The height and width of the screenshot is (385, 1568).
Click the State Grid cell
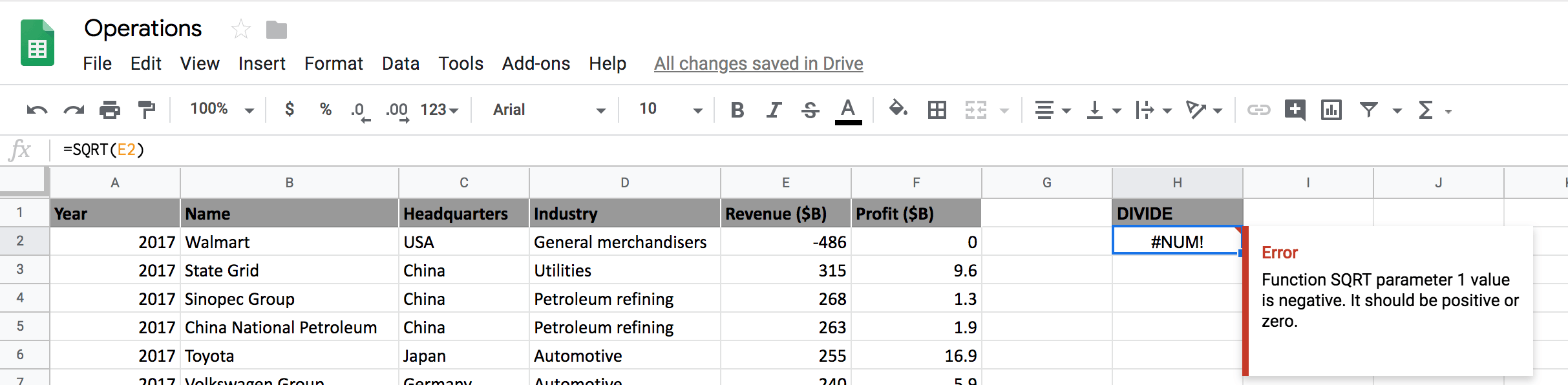coord(290,270)
